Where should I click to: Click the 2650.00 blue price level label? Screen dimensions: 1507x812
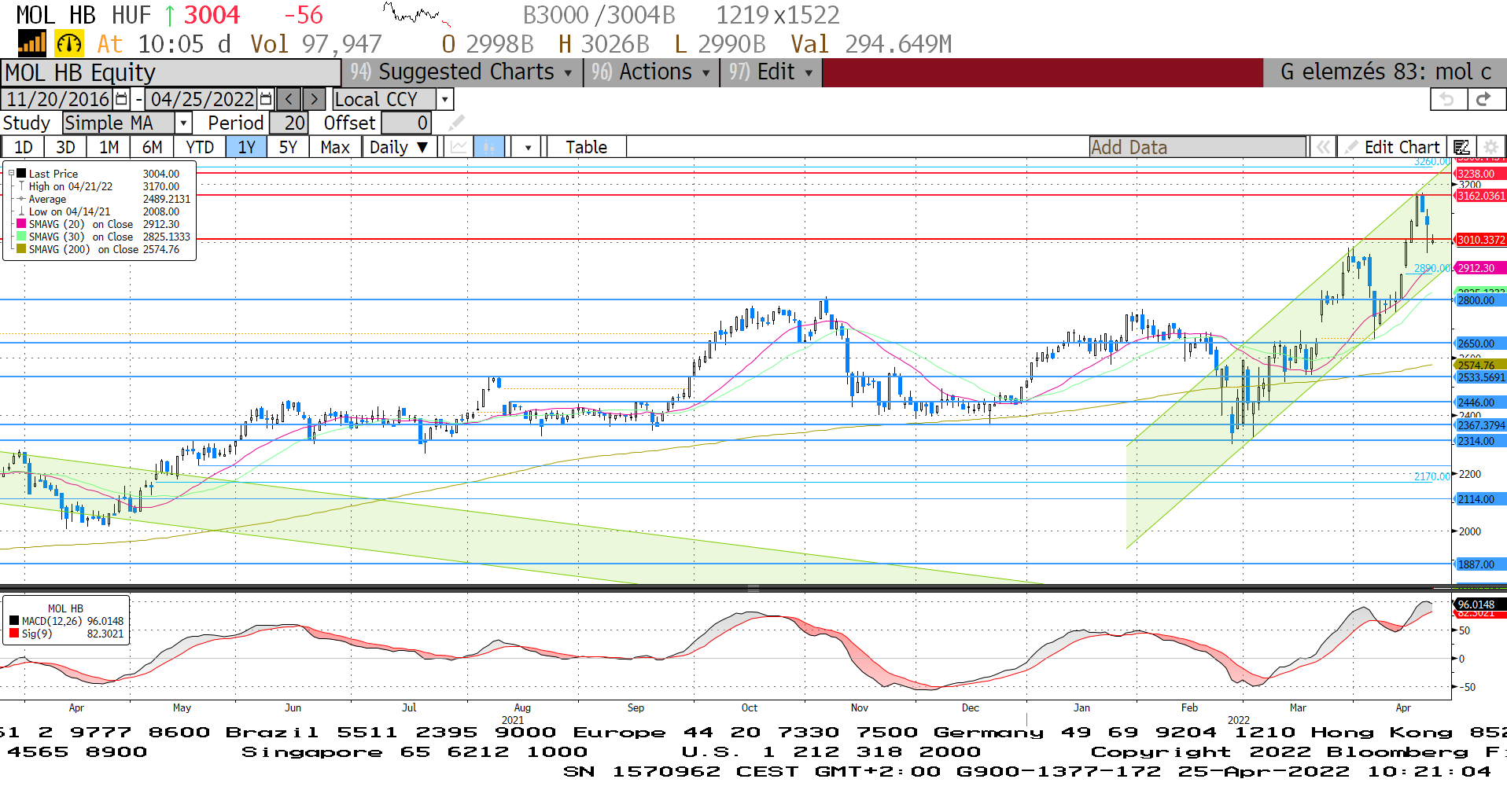[x=1480, y=344]
